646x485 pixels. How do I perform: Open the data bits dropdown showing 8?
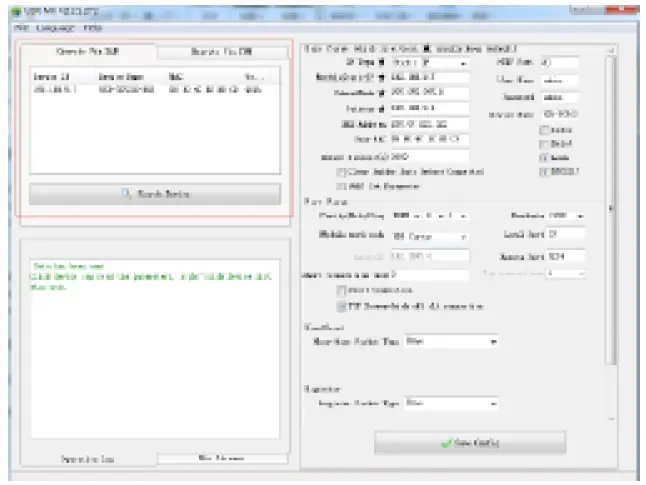point(434,216)
